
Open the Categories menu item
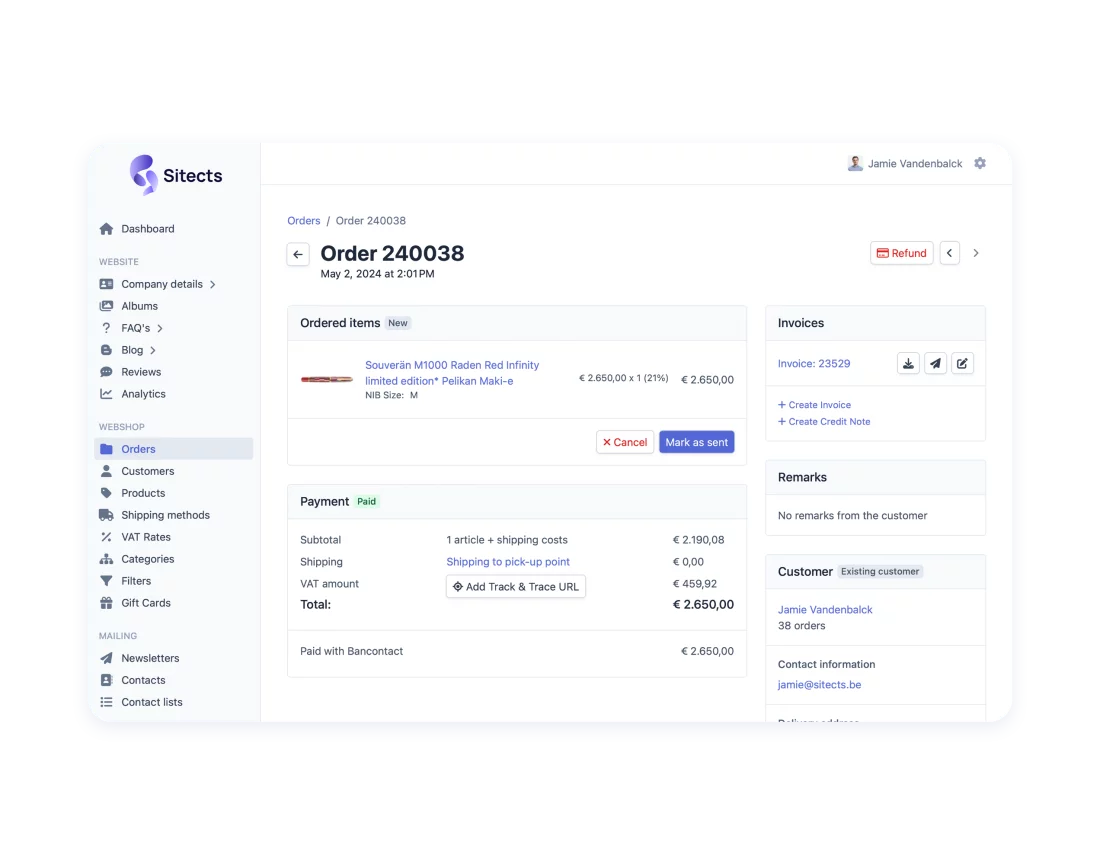[x=147, y=559]
